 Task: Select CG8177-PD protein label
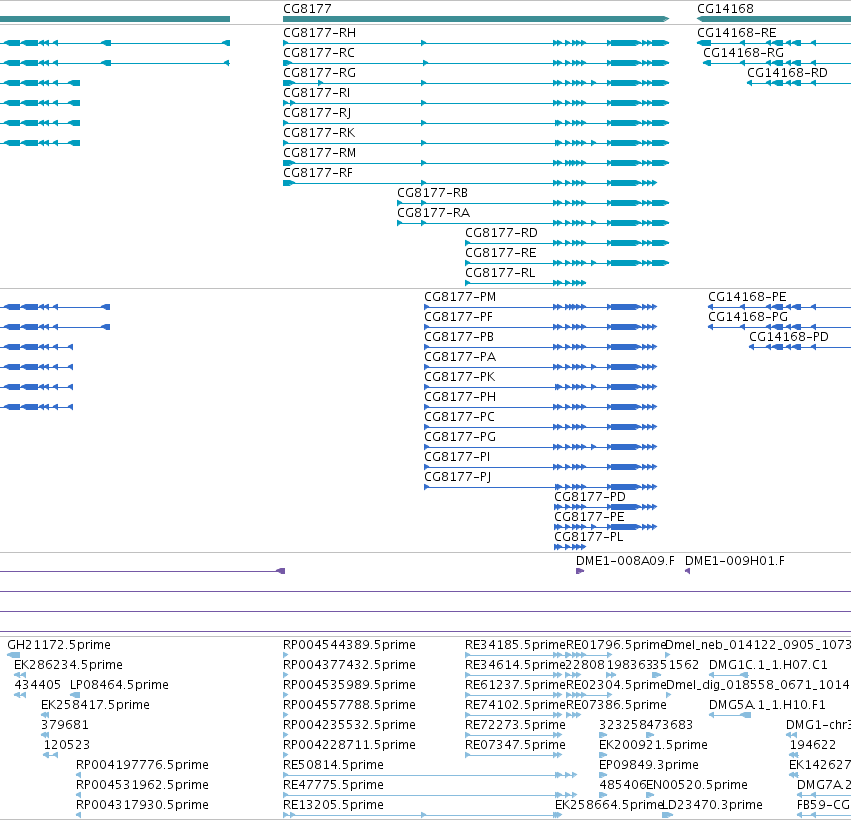(590, 497)
